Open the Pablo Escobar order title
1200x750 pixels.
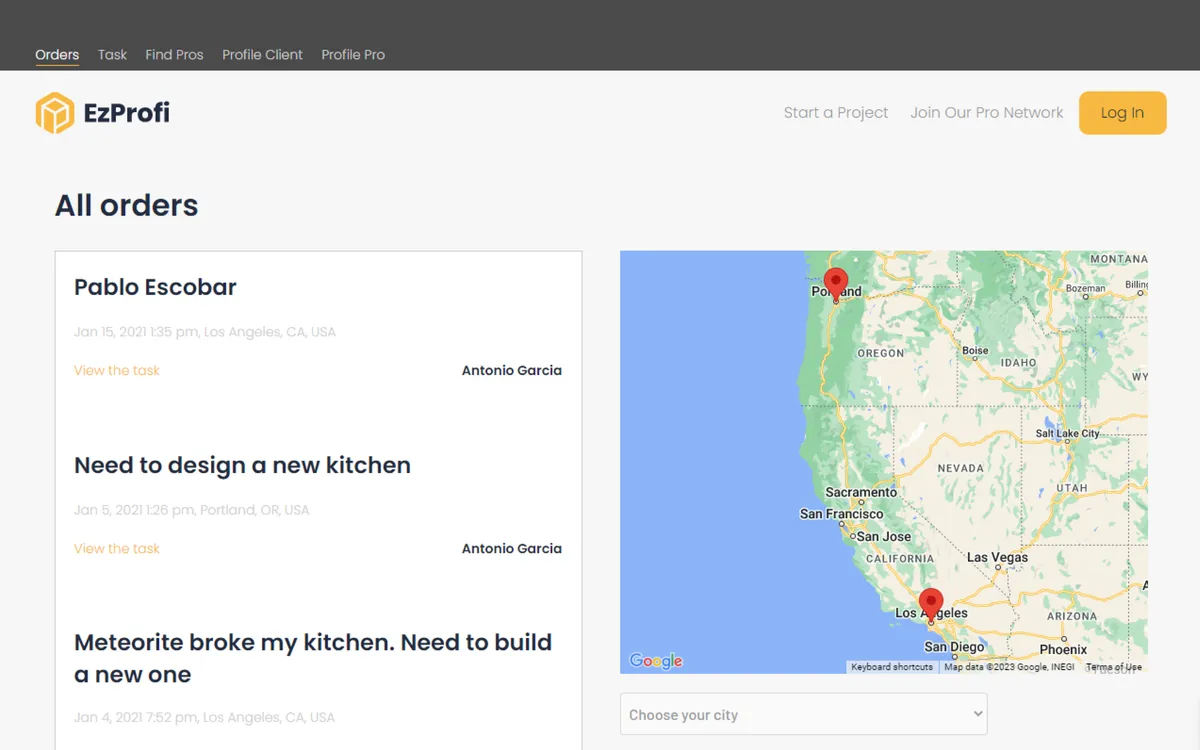[155, 287]
